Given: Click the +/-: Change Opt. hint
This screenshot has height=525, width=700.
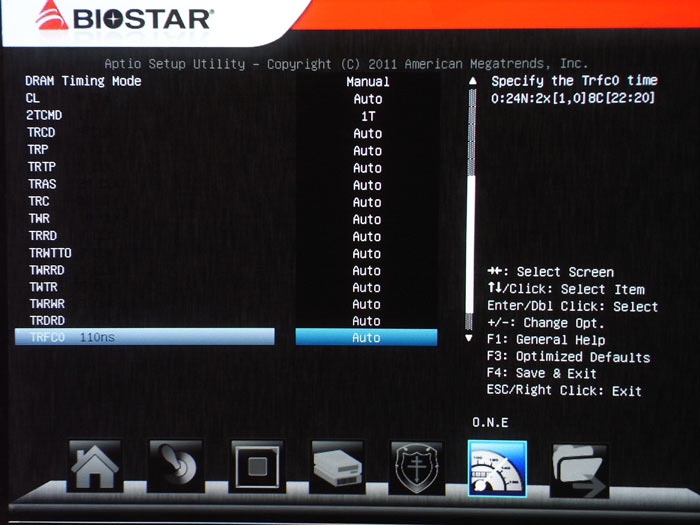Looking at the screenshot, I should tap(546, 323).
